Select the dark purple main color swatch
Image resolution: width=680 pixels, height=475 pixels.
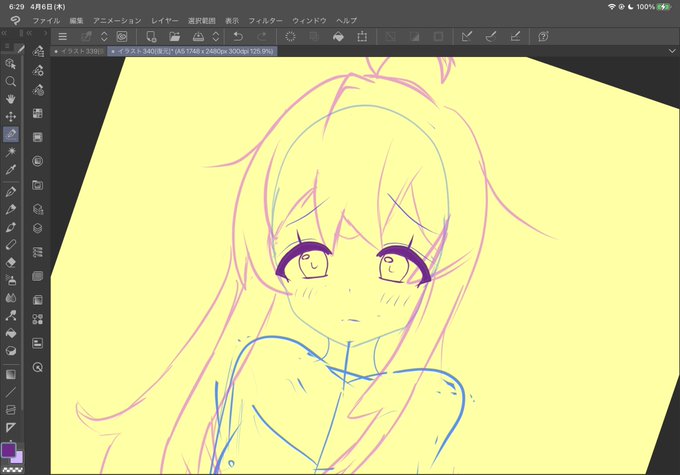point(8,450)
